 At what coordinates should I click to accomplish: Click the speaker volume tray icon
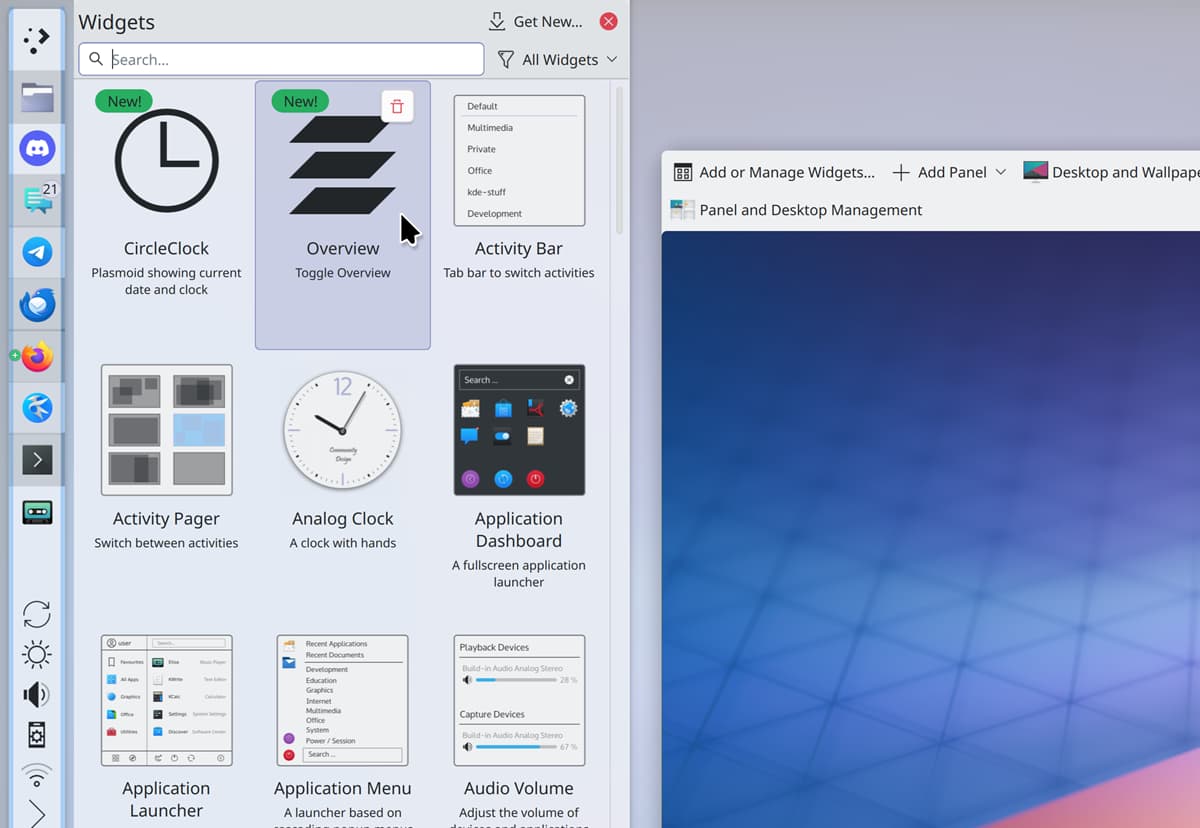click(37, 695)
